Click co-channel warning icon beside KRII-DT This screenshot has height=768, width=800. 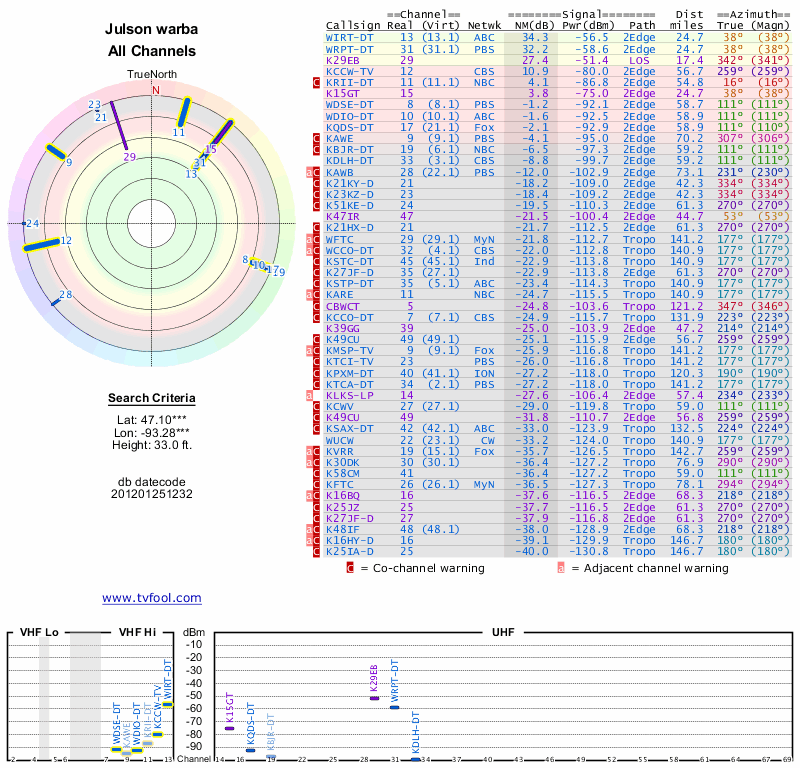[316, 82]
